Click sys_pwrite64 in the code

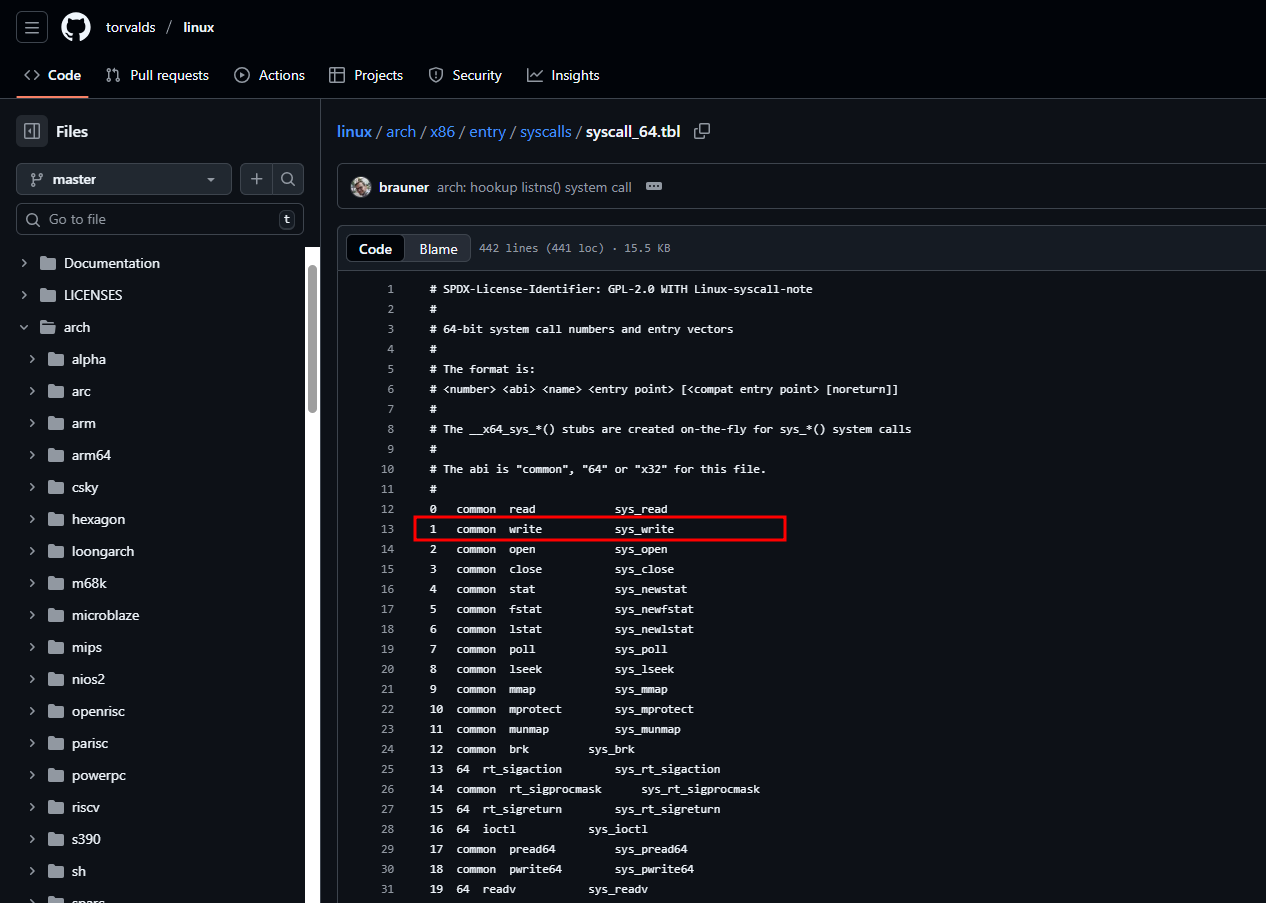tap(654, 869)
